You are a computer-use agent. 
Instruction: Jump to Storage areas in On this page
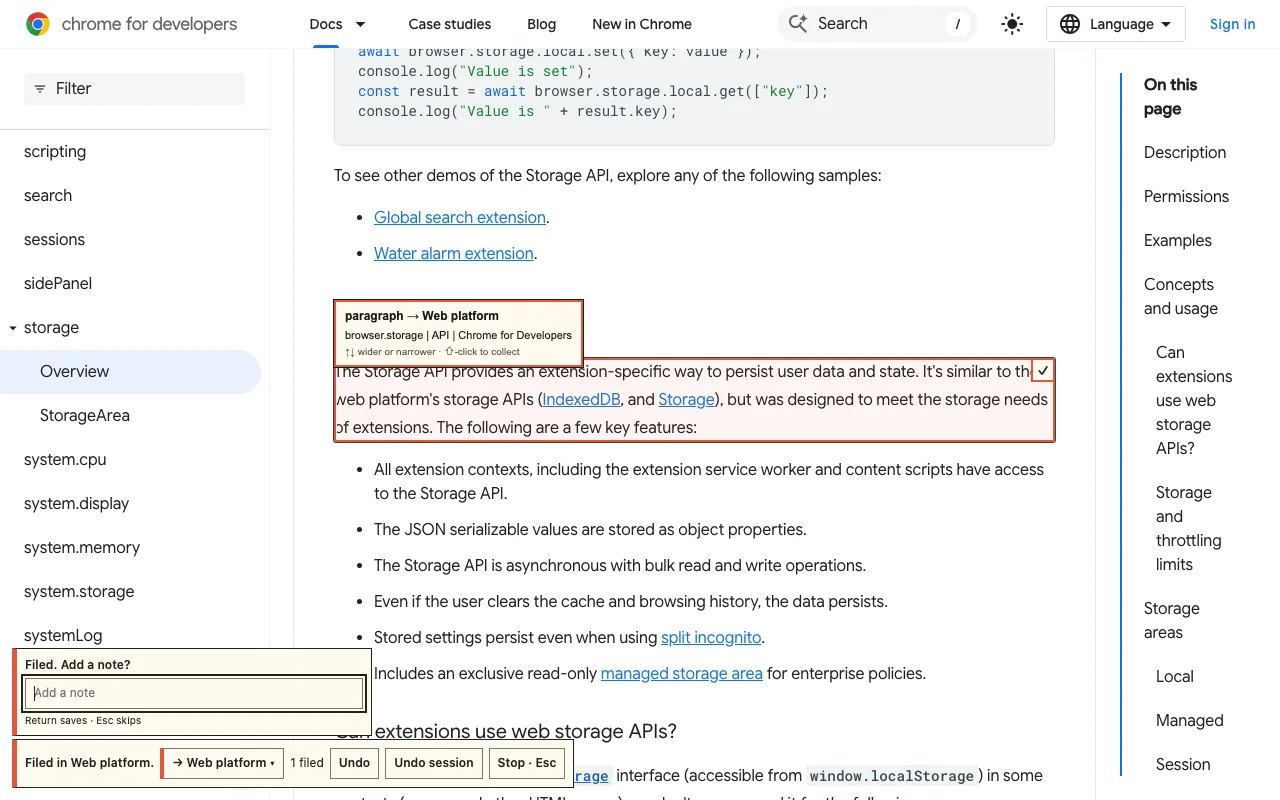[x=1172, y=621]
